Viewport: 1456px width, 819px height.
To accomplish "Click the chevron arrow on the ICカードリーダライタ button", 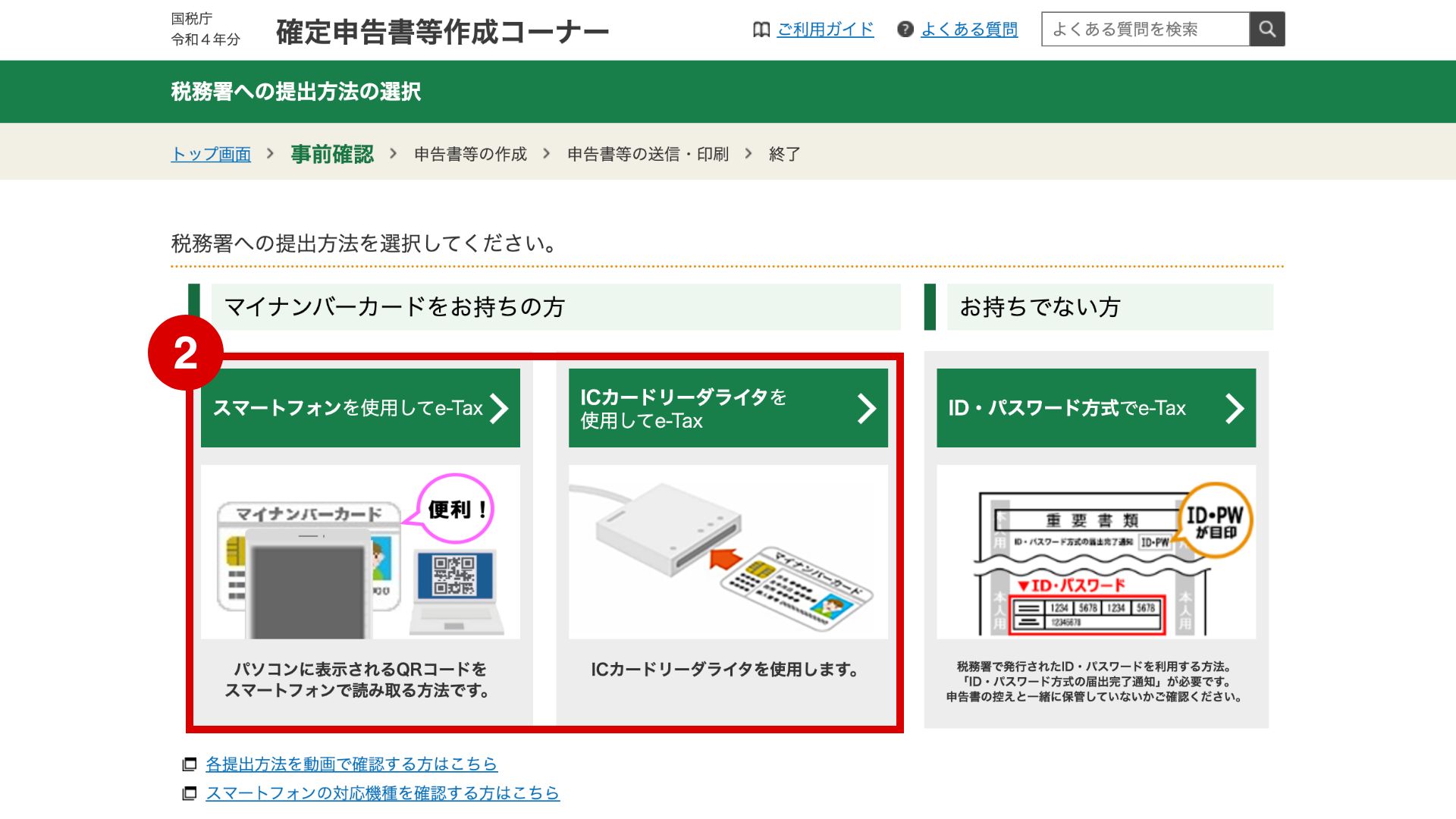I will [866, 408].
